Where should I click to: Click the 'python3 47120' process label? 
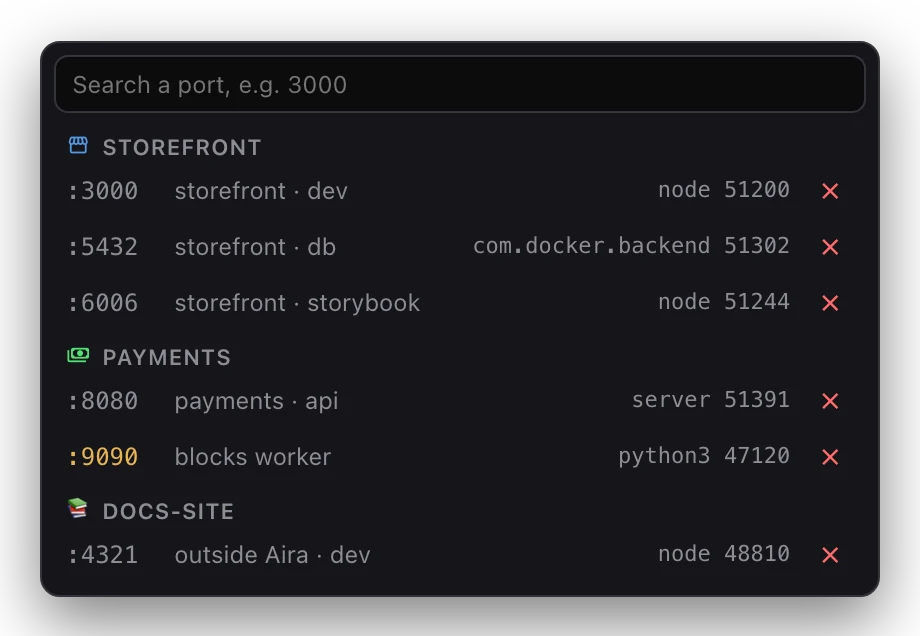704,456
